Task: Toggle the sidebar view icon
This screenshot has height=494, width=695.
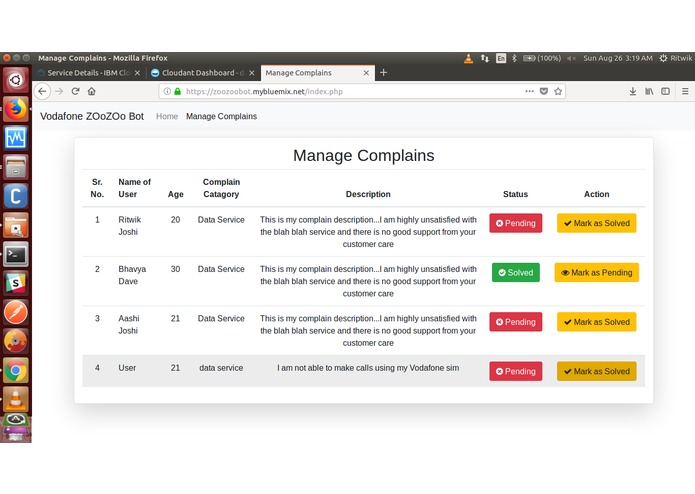Action: 665,91
